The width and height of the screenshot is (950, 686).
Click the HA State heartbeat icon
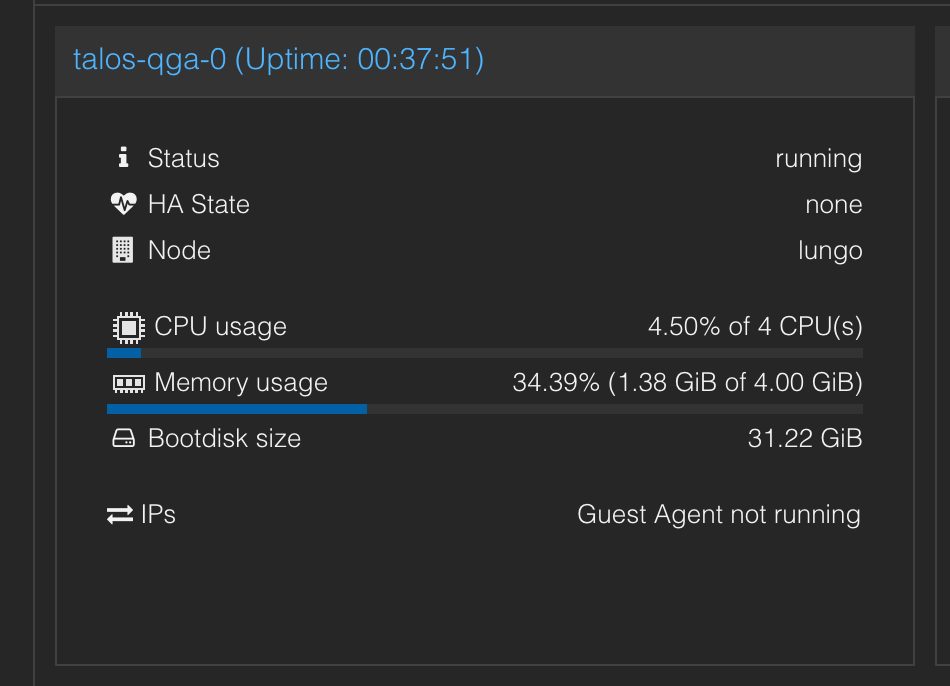pyautogui.click(x=124, y=204)
